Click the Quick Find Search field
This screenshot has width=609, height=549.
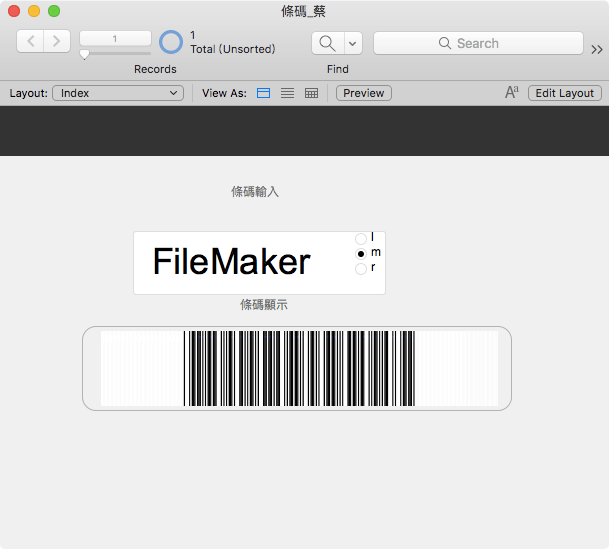[x=478, y=43]
